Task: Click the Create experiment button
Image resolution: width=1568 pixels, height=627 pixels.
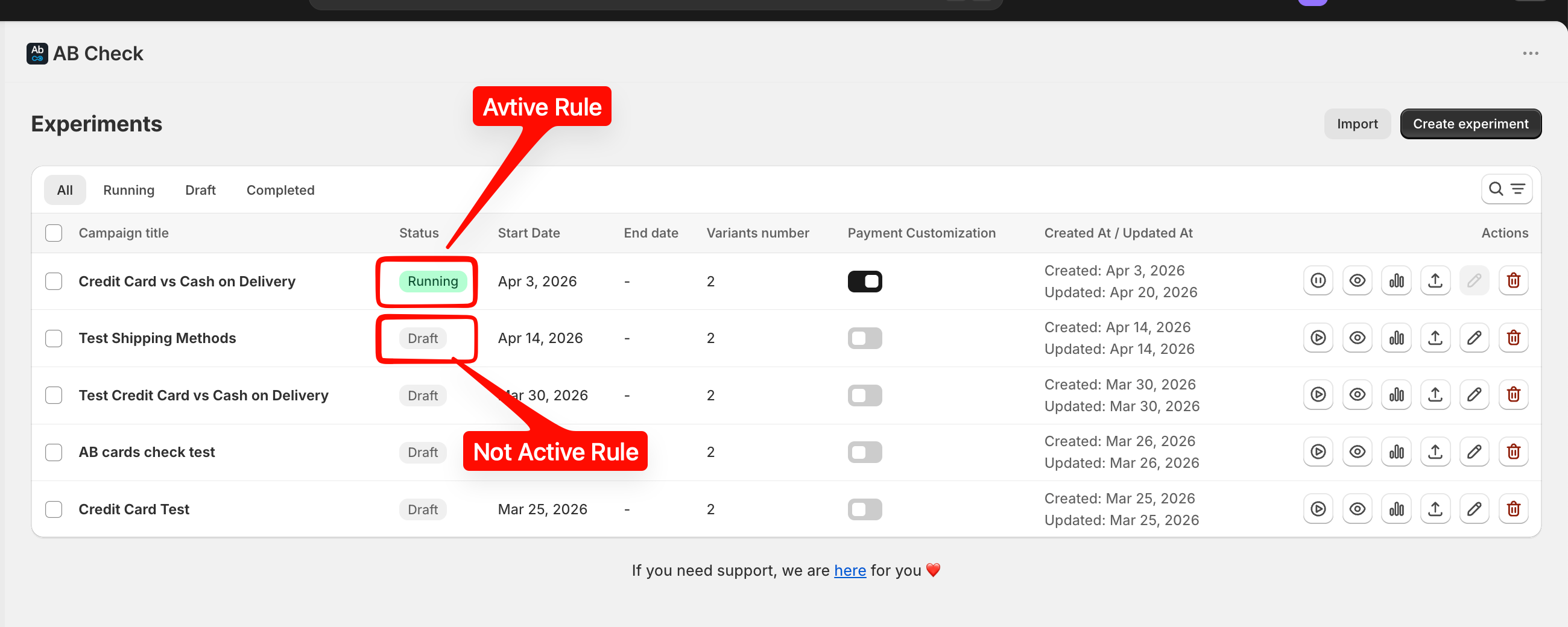Action: (x=1470, y=124)
